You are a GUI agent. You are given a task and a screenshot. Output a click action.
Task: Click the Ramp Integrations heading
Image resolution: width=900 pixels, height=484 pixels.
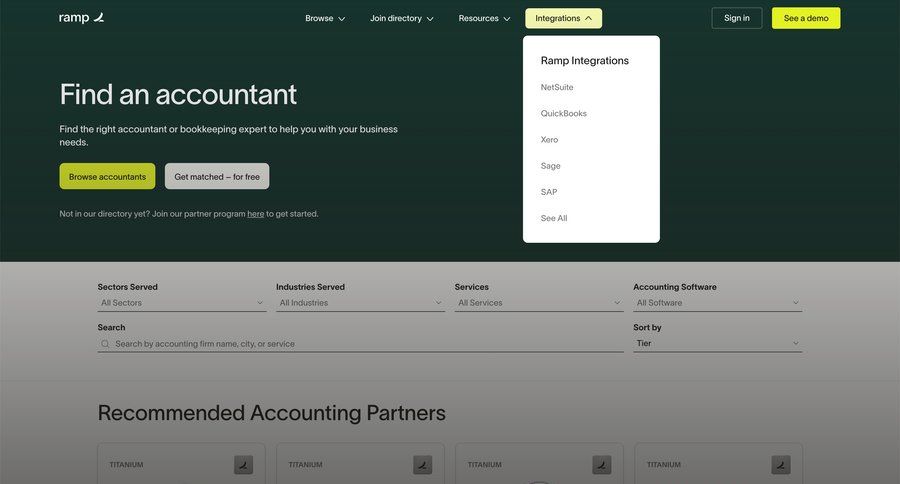tap(584, 60)
